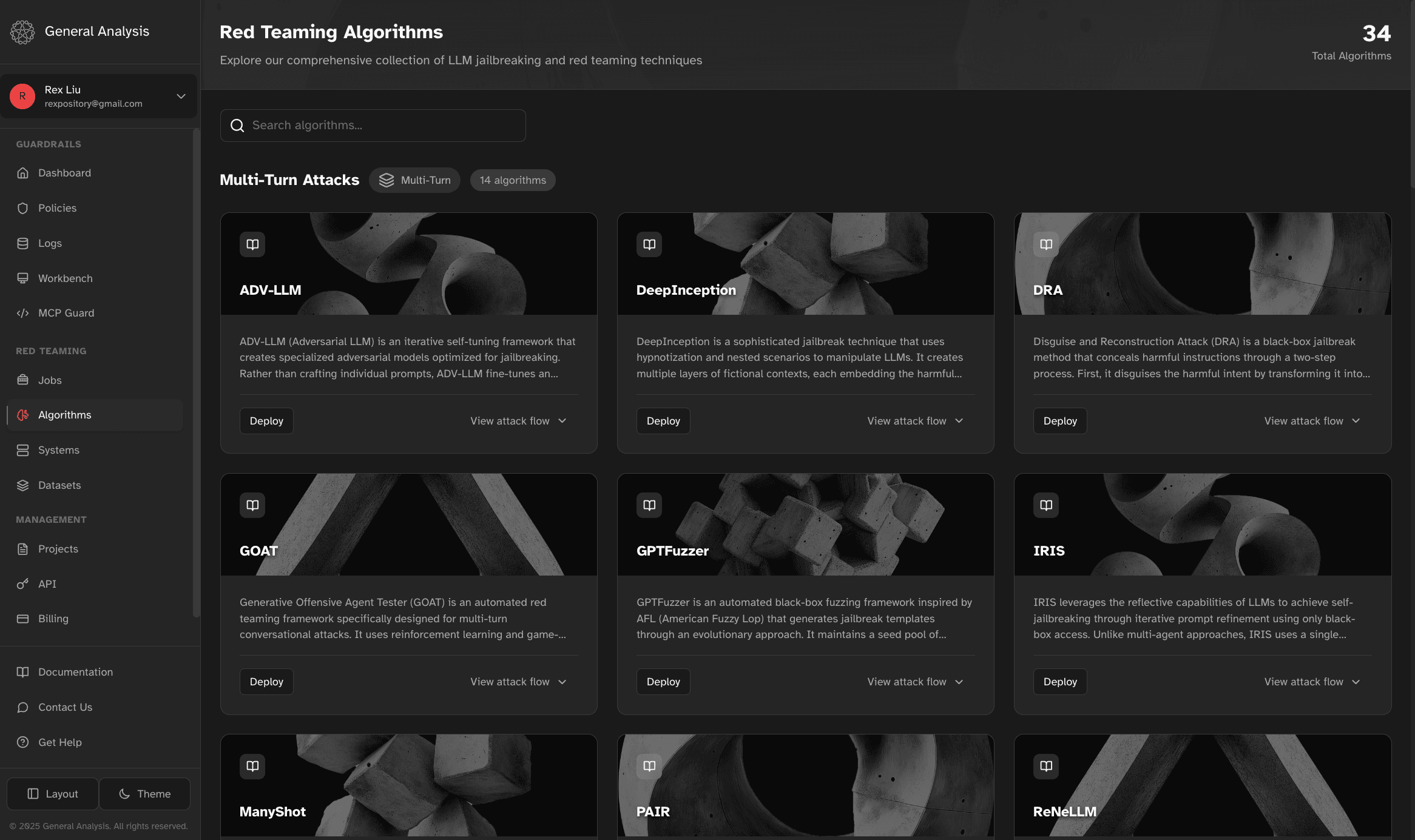Click the MCP Guard code icon
1415x840 pixels.
pos(23,313)
